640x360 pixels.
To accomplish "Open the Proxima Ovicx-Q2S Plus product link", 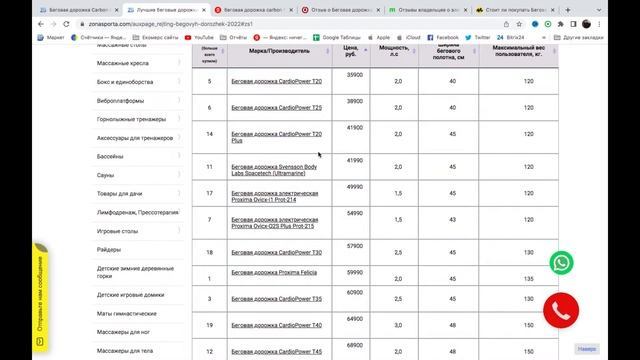I will (275, 223).
